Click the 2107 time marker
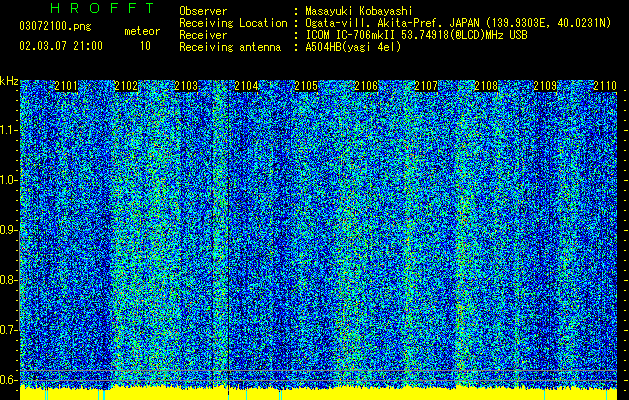629x400 pixels. (x=426, y=86)
